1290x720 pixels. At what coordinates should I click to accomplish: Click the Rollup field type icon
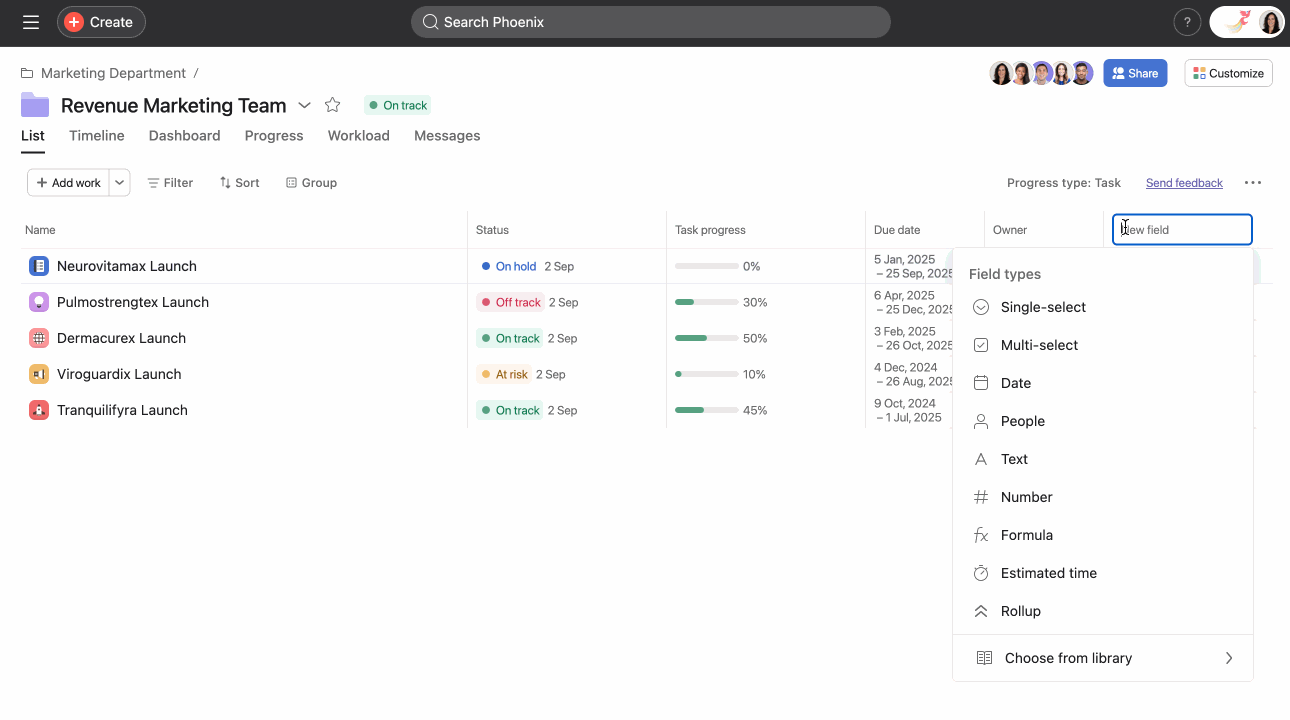(981, 611)
